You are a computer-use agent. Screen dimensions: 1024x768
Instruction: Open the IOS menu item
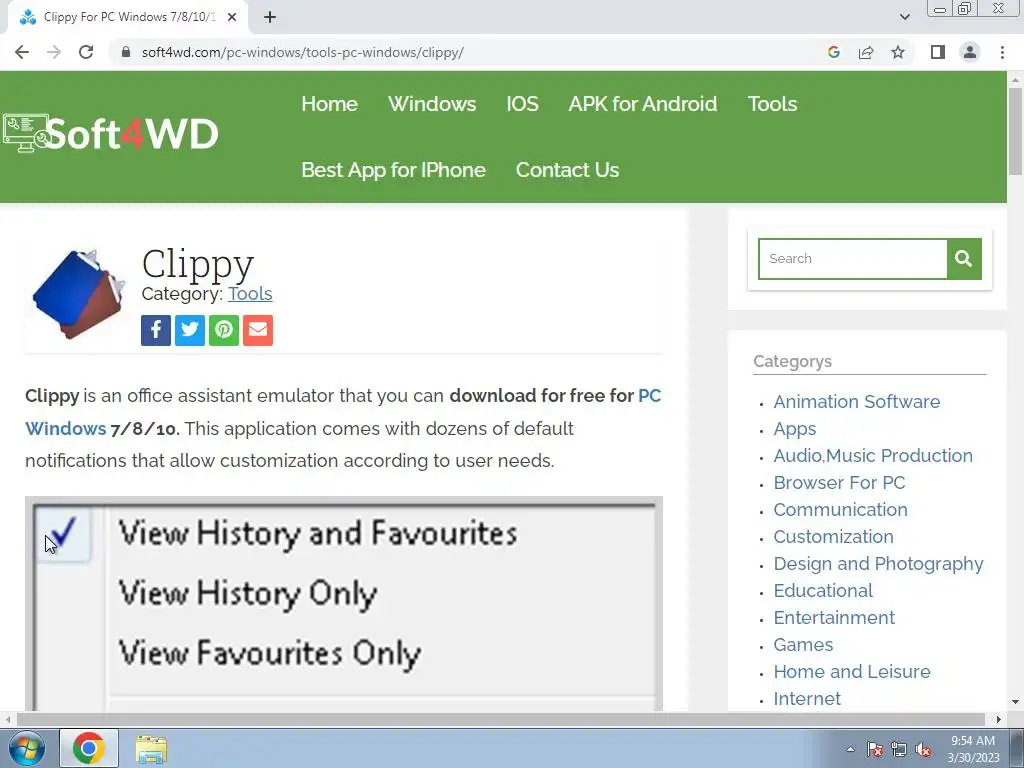522,104
